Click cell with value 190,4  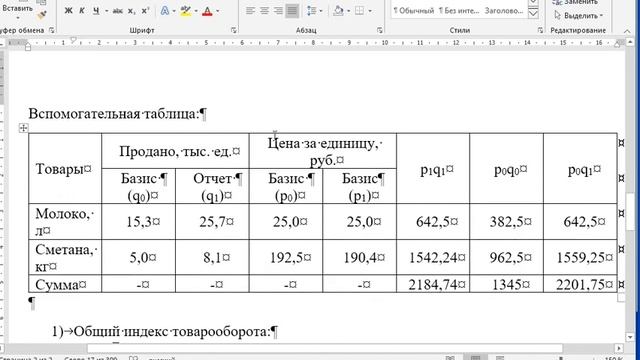click(359, 257)
